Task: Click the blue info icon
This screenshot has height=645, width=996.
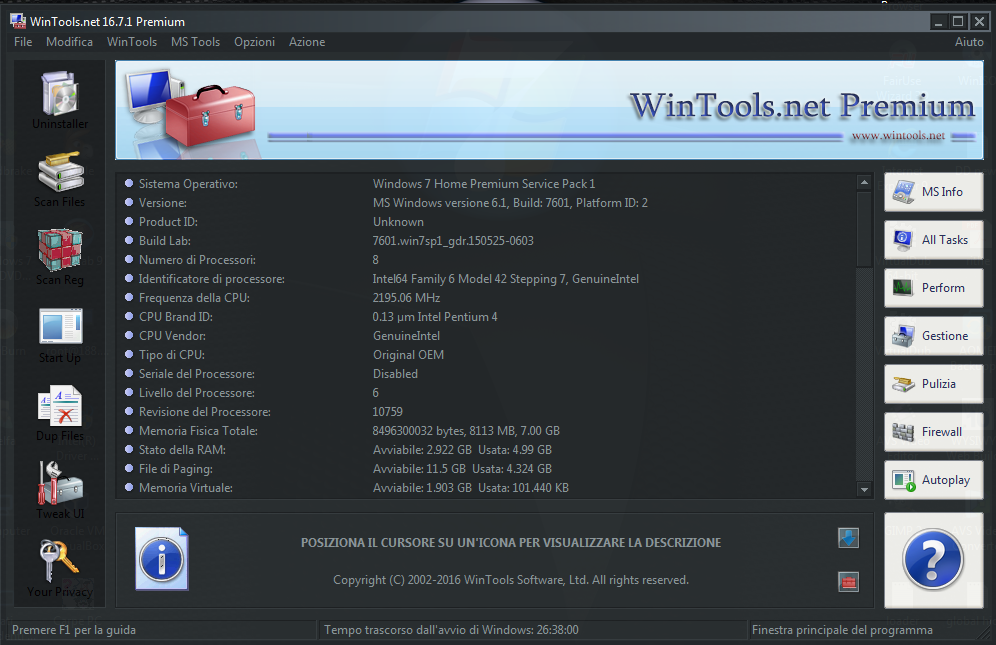Action: coord(161,559)
